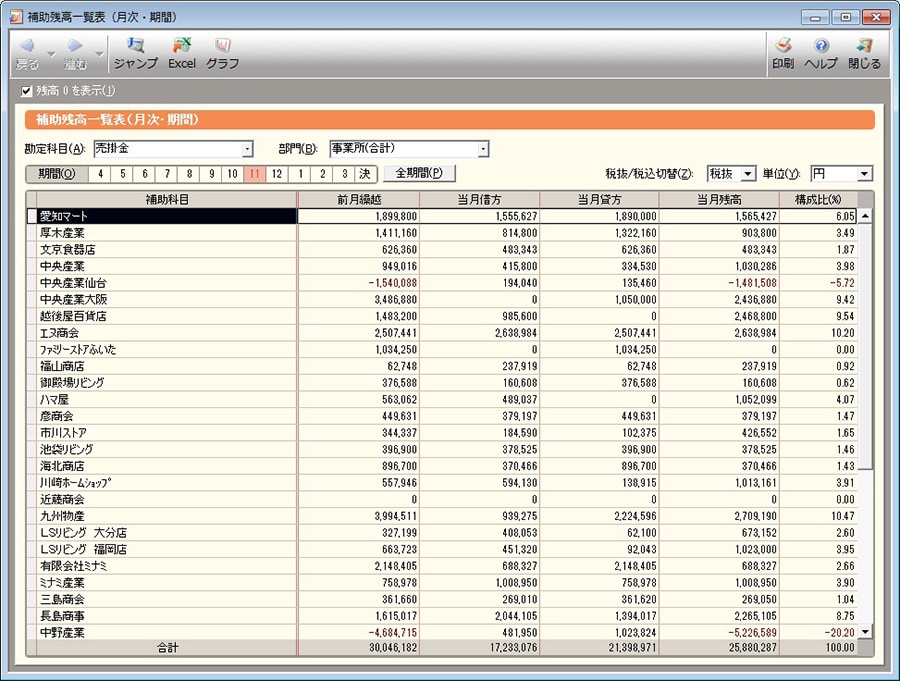
Task: Open the 部門 dropdown showing 事業所(合計)
Action: 483,149
